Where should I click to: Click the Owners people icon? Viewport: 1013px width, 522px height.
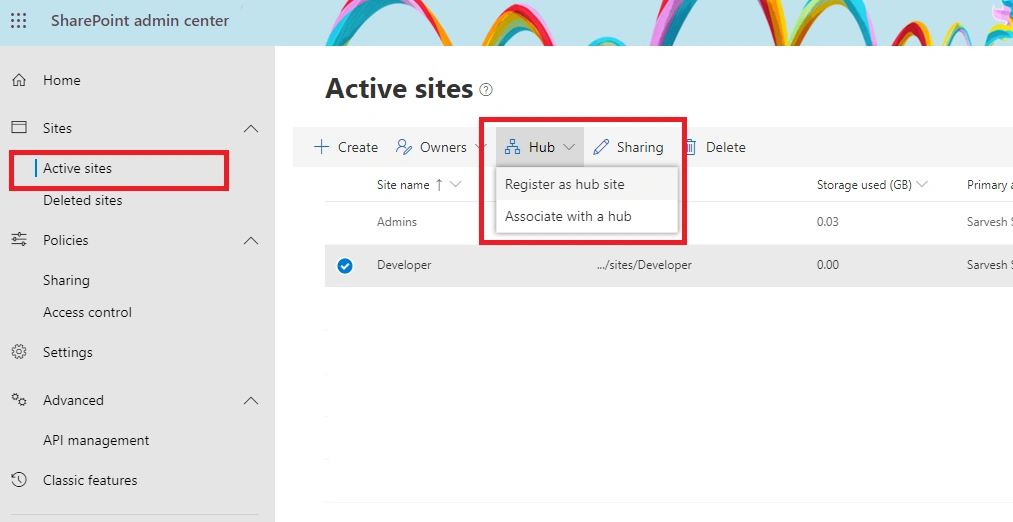tap(404, 147)
